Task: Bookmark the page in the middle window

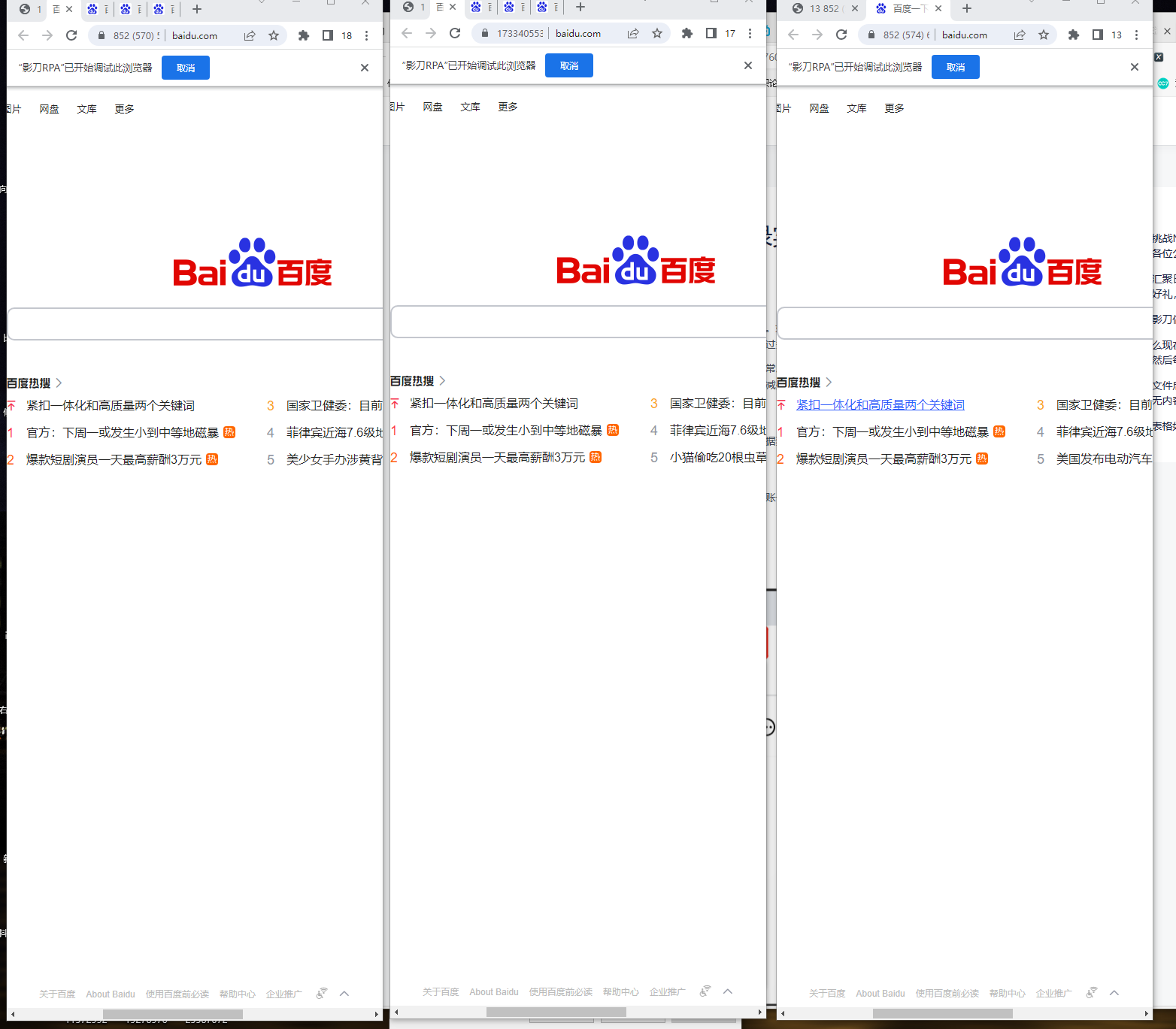Action: point(657,33)
